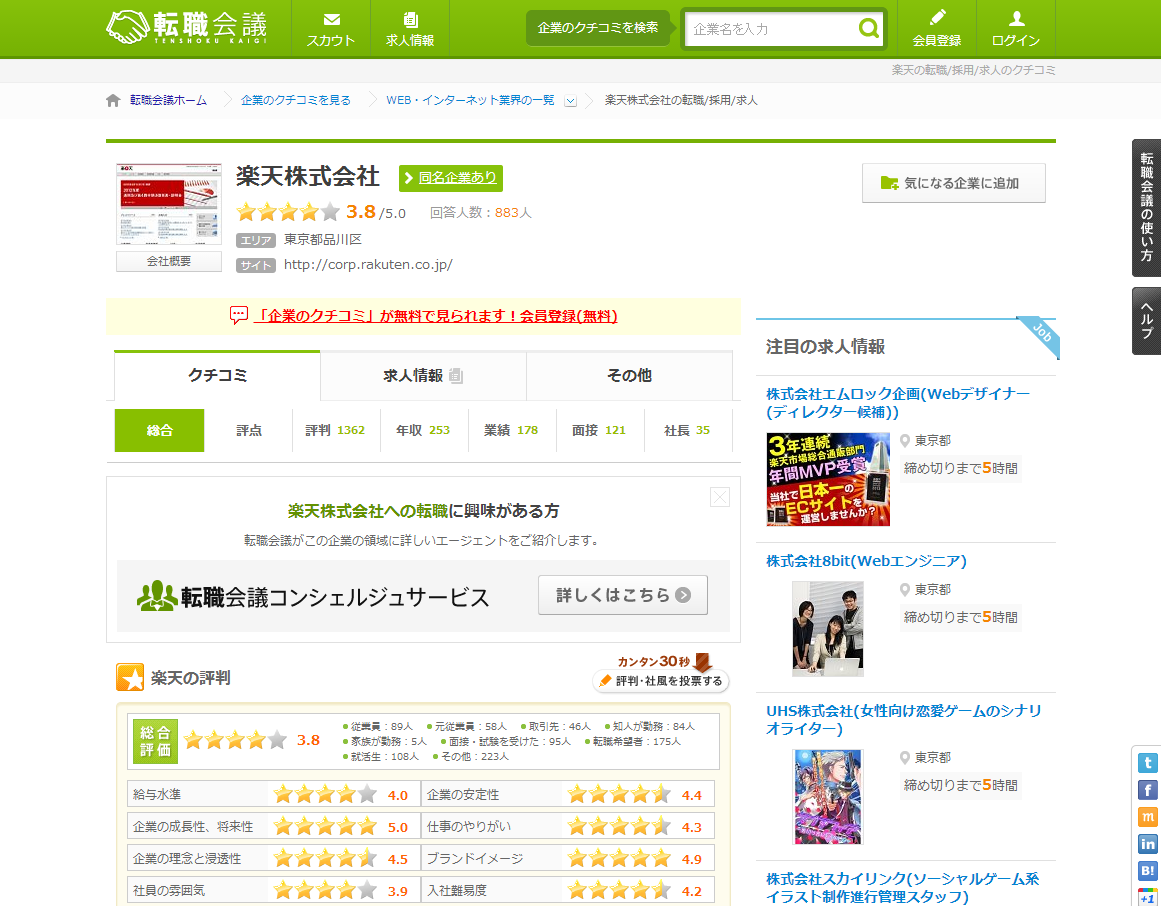Image resolution: width=1166 pixels, height=906 pixels.
Task: Share on LinkedIn via sidebar icon
Action: pyautogui.click(x=1147, y=844)
